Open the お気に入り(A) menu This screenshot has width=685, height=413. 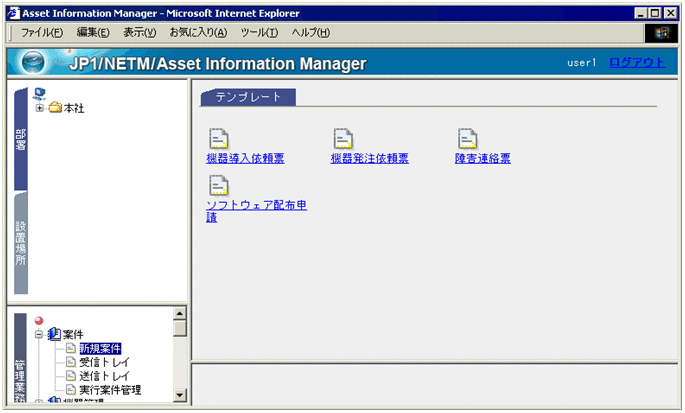[x=198, y=33]
